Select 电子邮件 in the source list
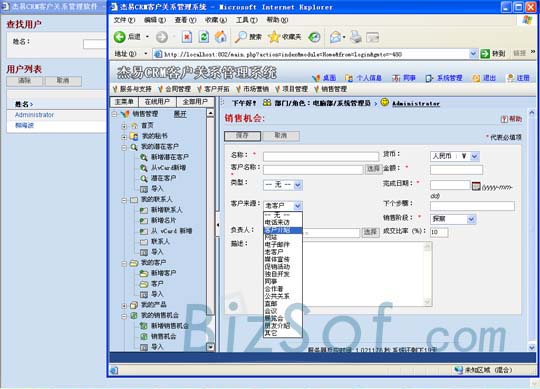Viewport: 540px width, 389px height. (x=277, y=244)
